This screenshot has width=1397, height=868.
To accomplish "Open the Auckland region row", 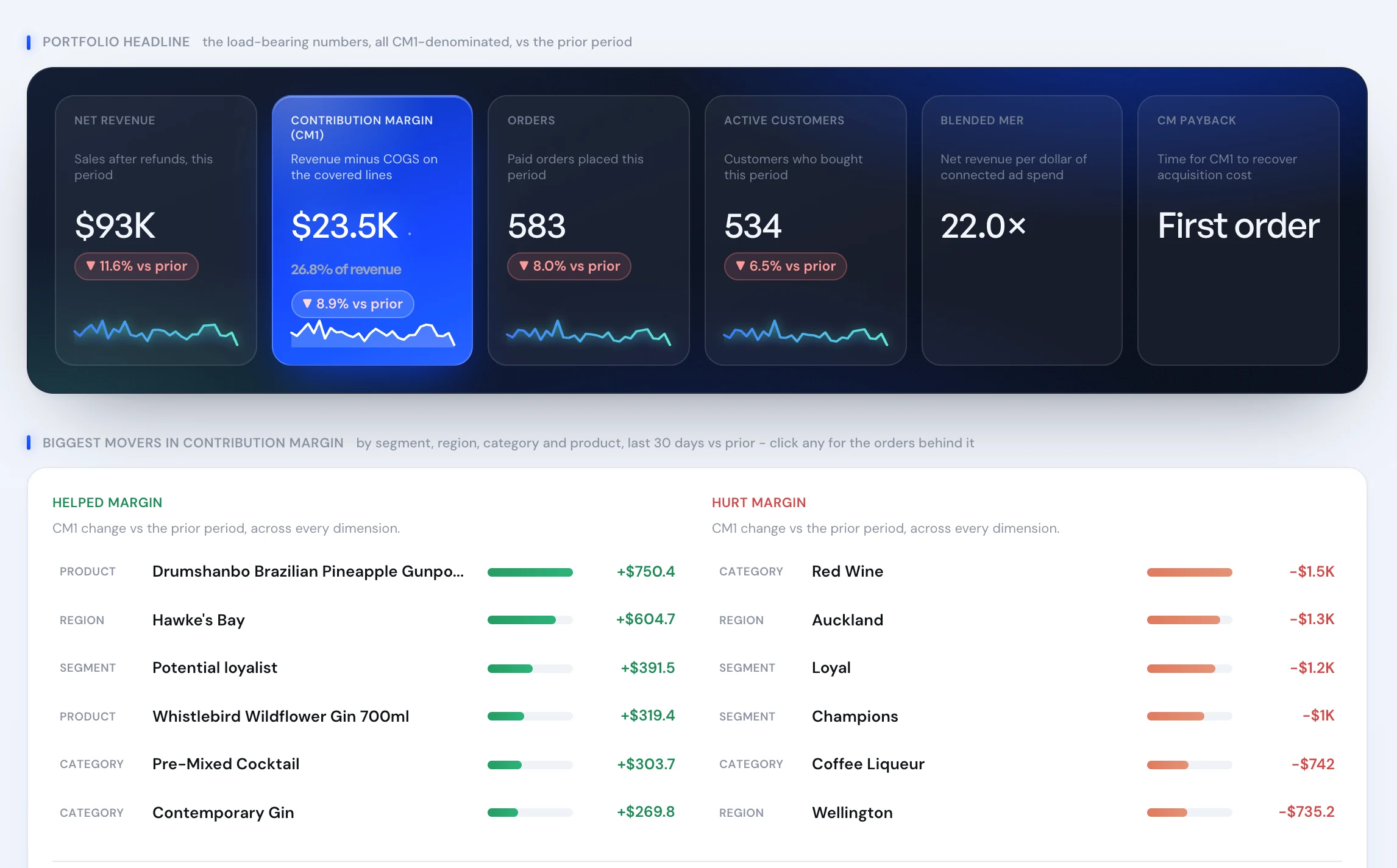I will pyautogui.click(x=1027, y=620).
